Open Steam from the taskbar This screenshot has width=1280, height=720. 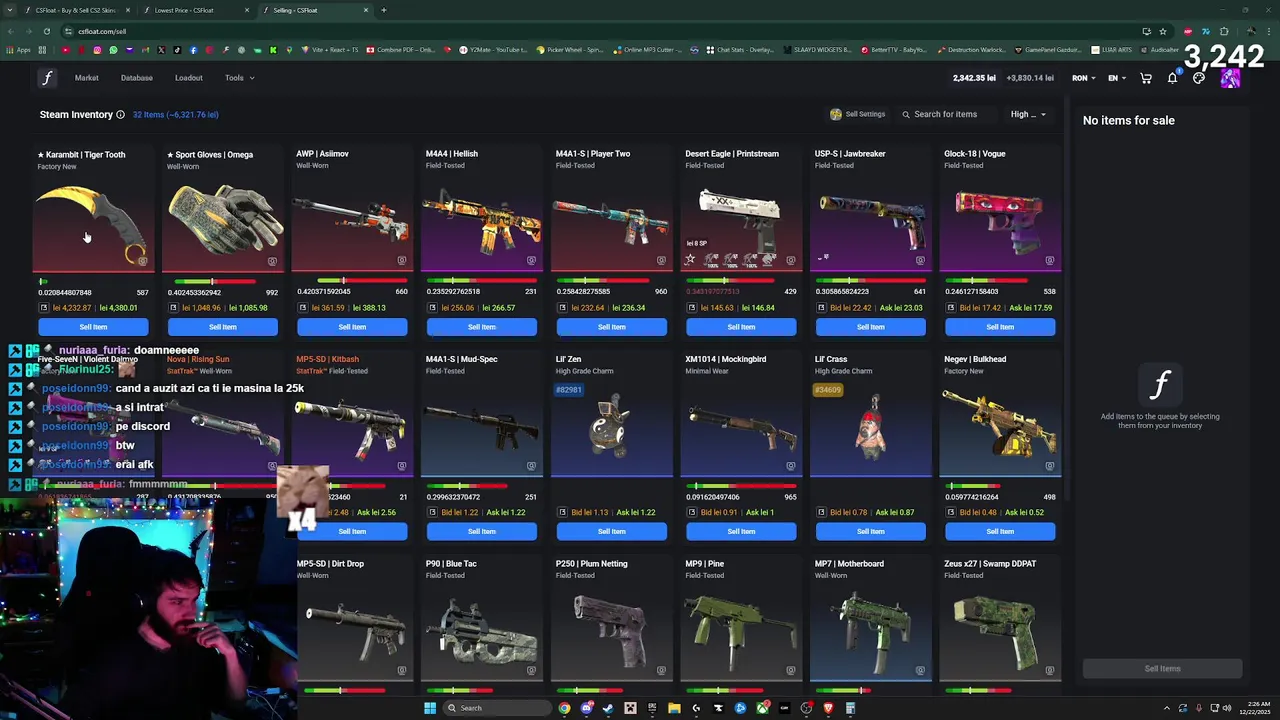(608, 708)
